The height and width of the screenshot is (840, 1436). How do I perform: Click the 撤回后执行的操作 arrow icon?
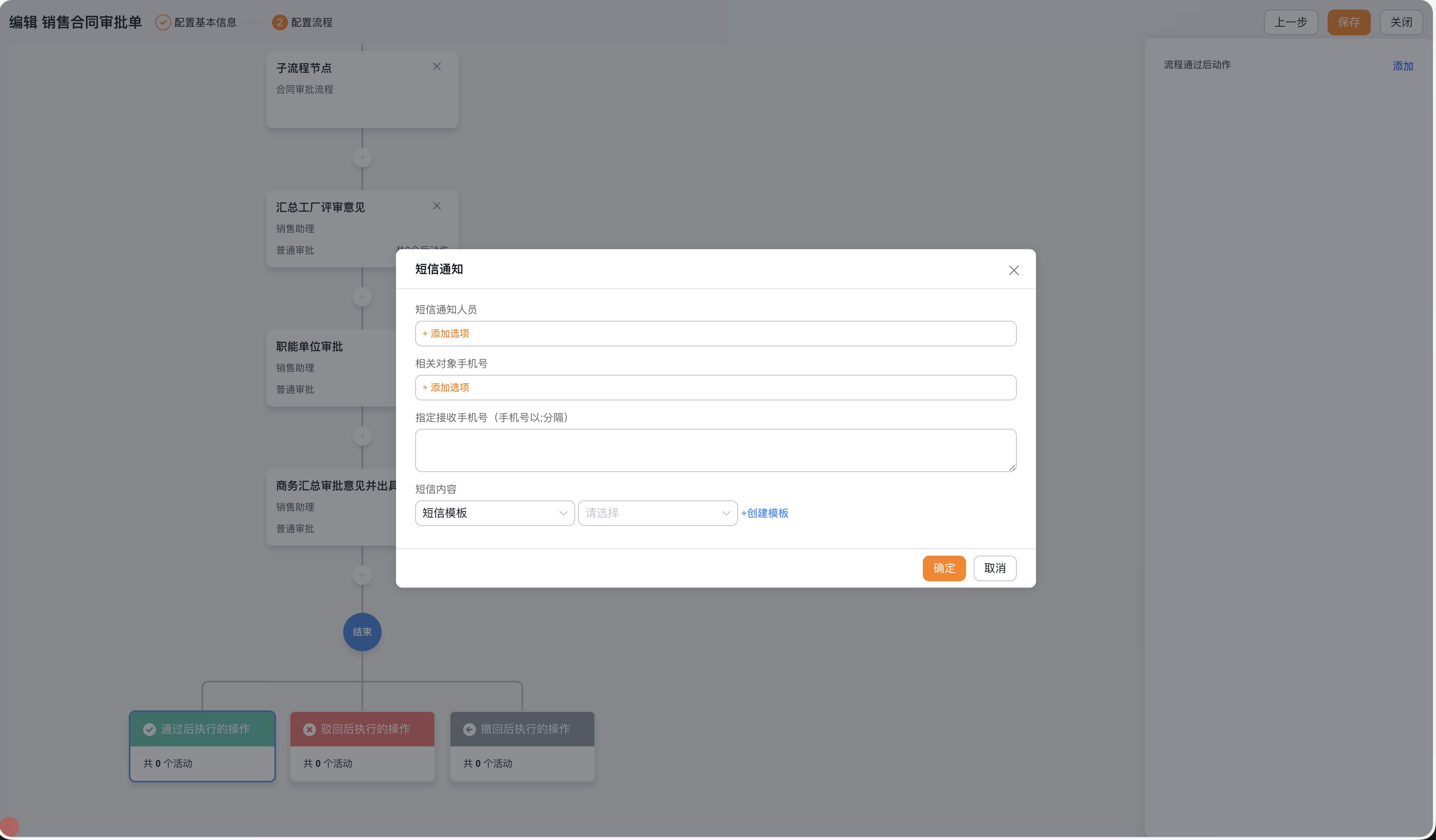point(470,730)
